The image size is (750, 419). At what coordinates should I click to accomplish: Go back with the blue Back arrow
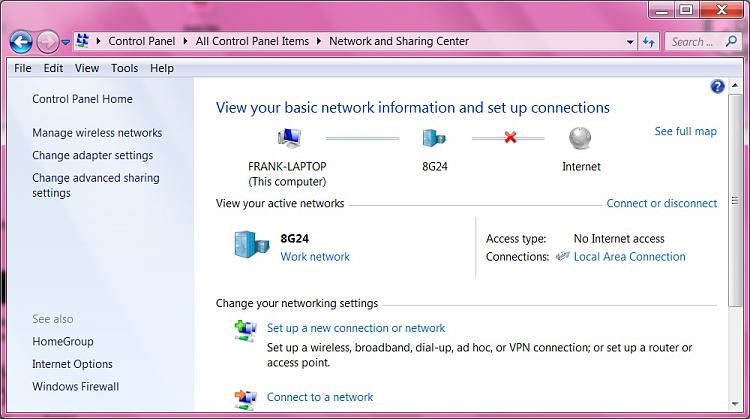[x=21, y=42]
